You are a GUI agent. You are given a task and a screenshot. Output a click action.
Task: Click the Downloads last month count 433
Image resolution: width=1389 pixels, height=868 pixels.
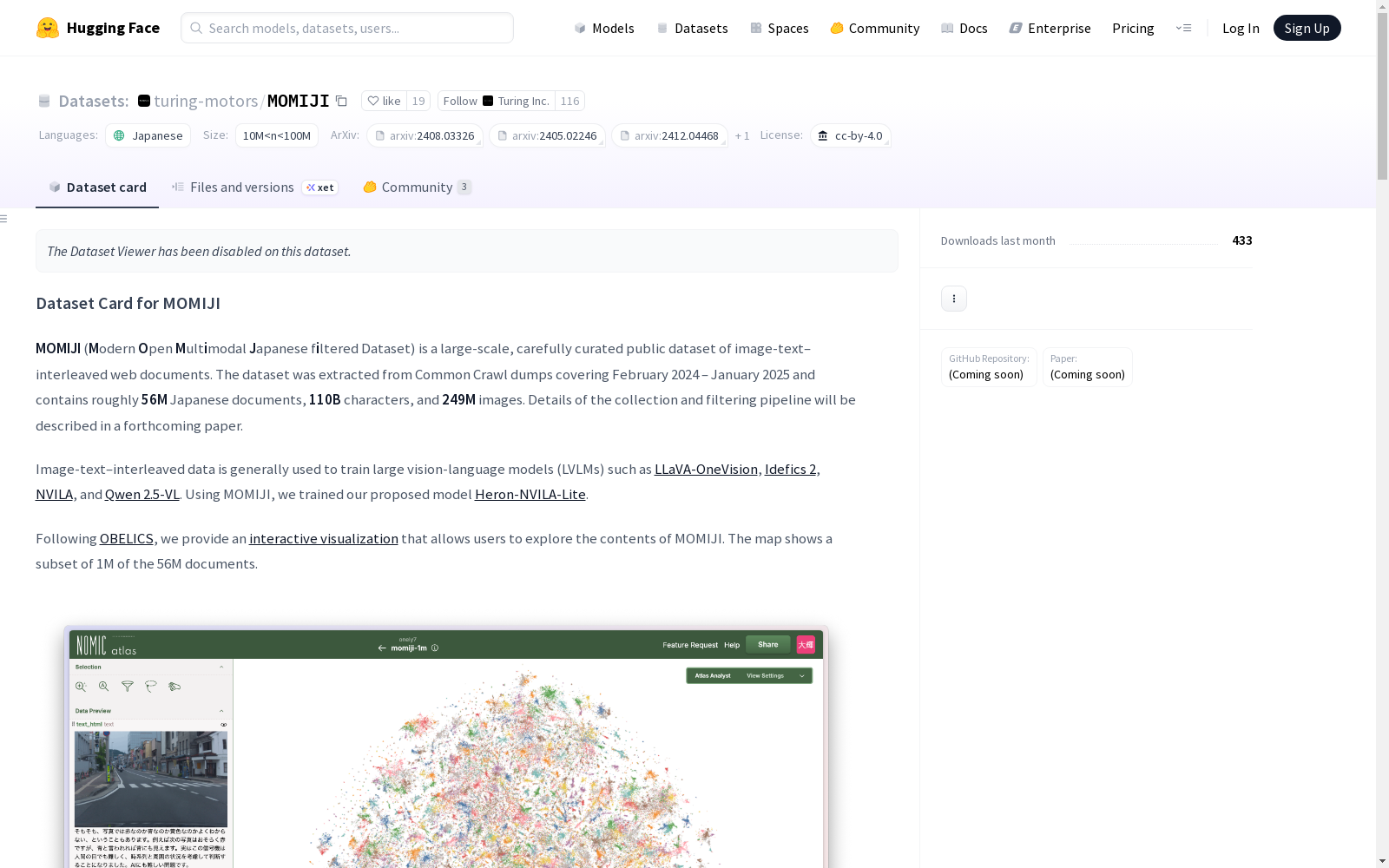(1242, 240)
